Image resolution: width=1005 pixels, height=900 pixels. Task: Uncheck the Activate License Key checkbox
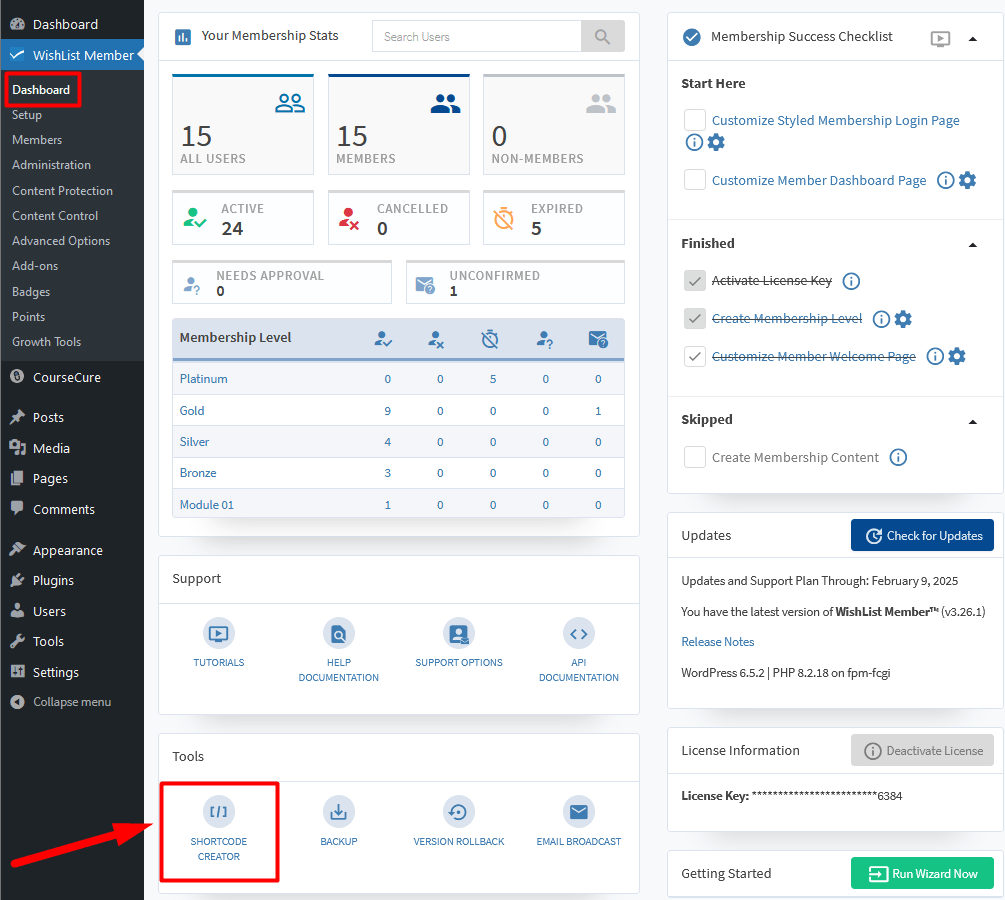(x=695, y=281)
